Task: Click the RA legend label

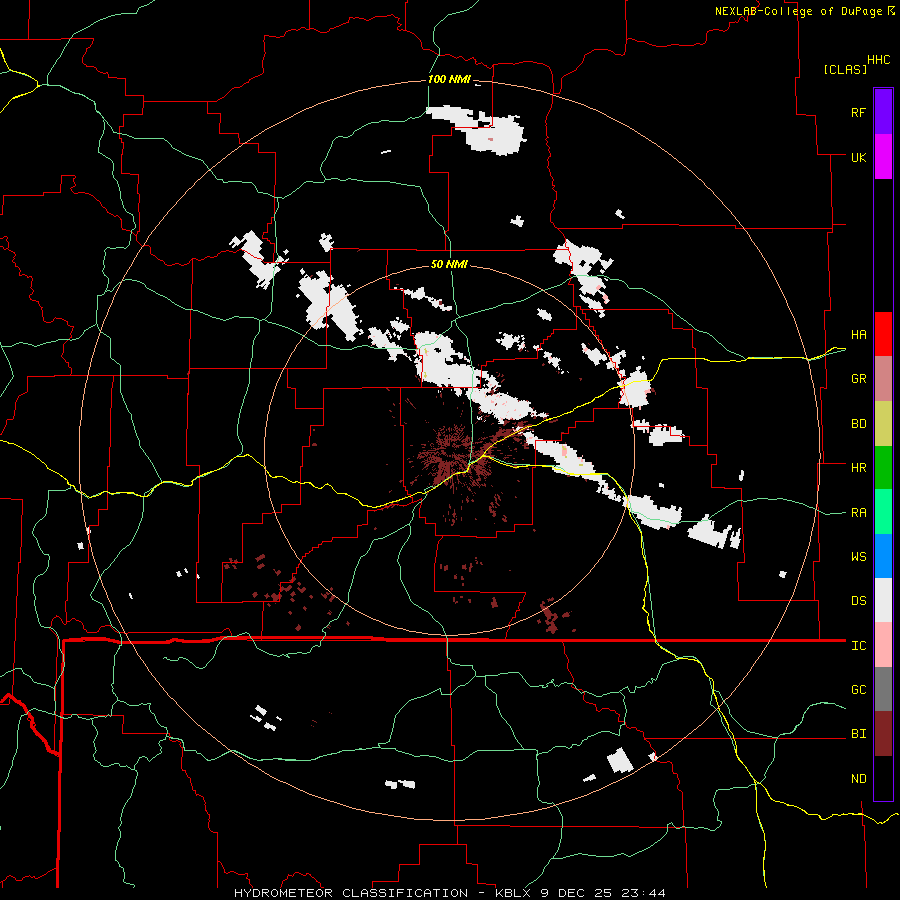Action: pyautogui.click(x=858, y=513)
